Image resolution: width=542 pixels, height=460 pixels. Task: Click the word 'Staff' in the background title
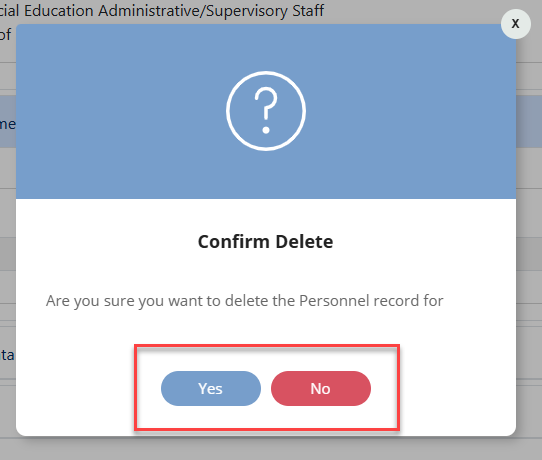pos(308,11)
